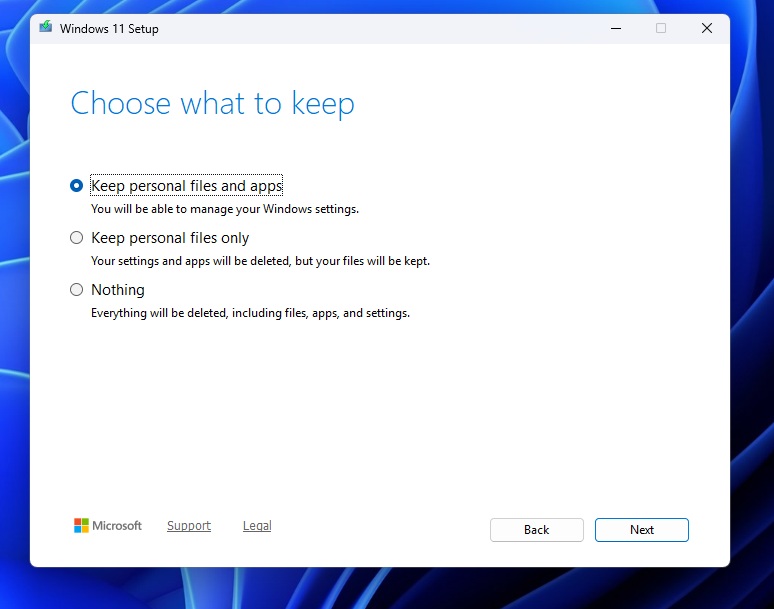The width and height of the screenshot is (774, 609).
Task: Click "You will be able to manage your Windows settings."
Action: [x=225, y=209]
